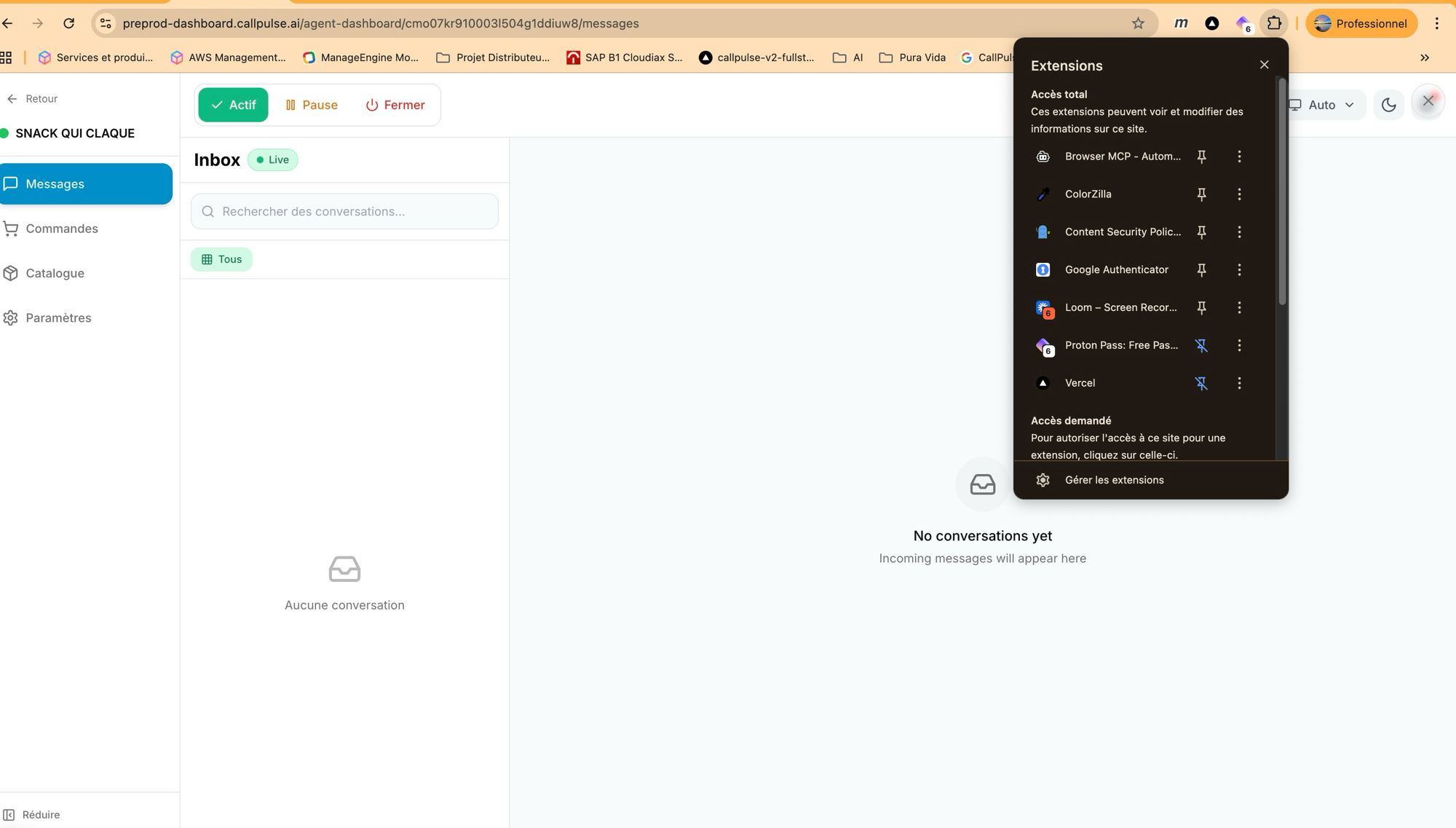Click the Loom Screen Recorder extension icon
This screenshot has height=828, width=1456.
pyautogui.click(x=1043, y=307)
